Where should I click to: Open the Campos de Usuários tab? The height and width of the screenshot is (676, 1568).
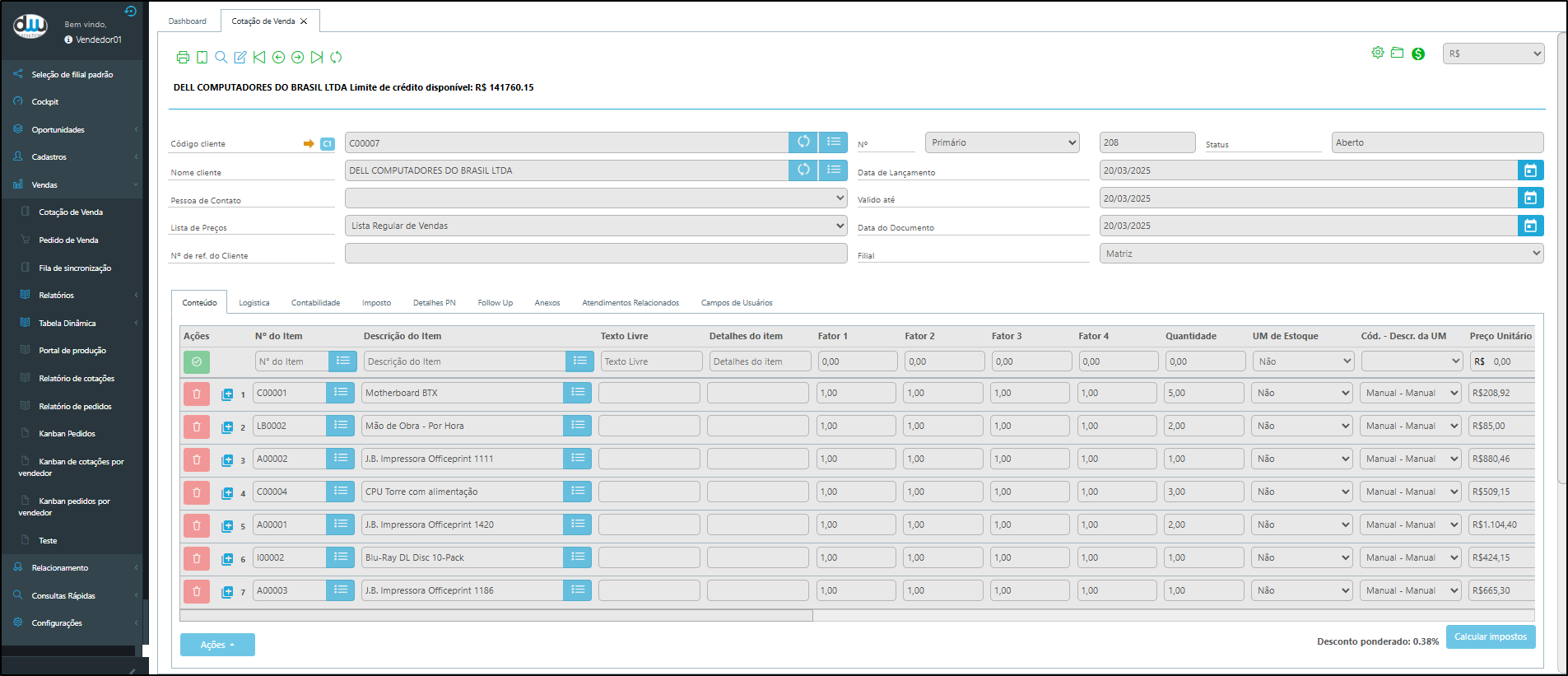click(x=737, y=303)
